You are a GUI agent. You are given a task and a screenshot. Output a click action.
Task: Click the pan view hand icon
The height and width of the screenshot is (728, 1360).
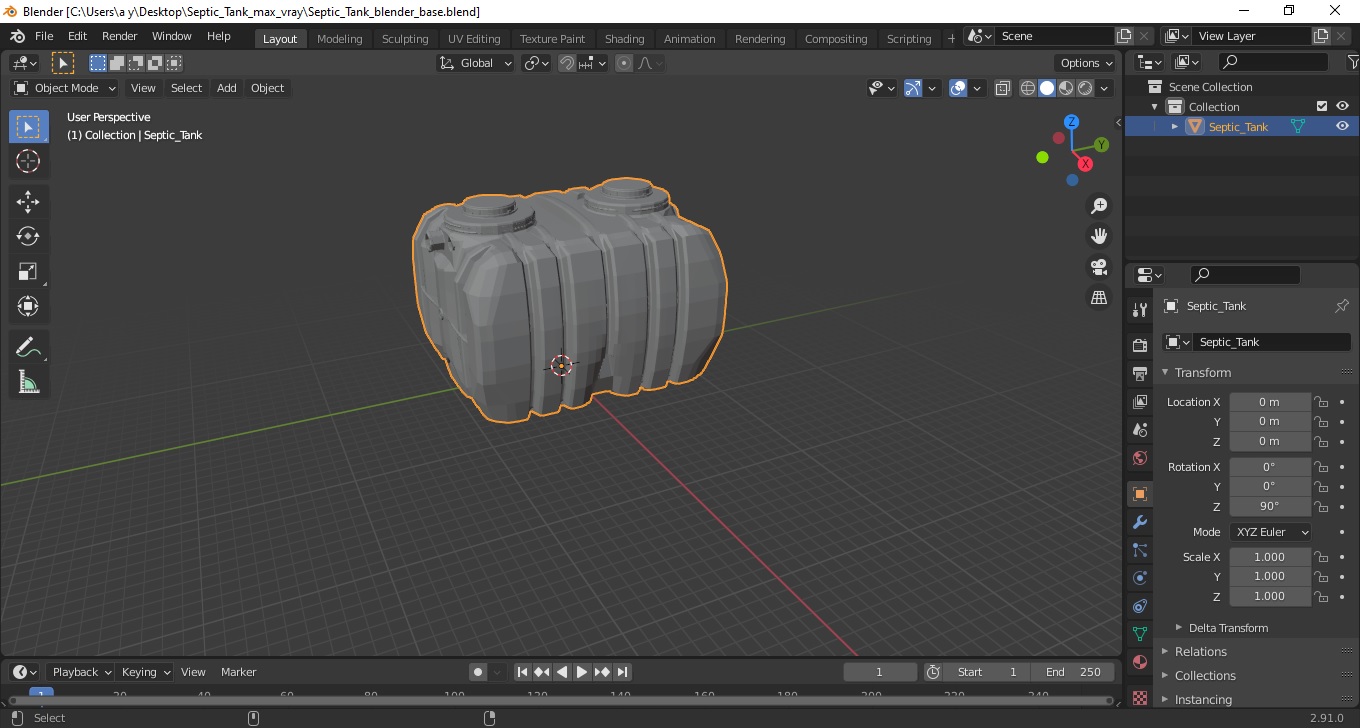tap(1099, 236)
